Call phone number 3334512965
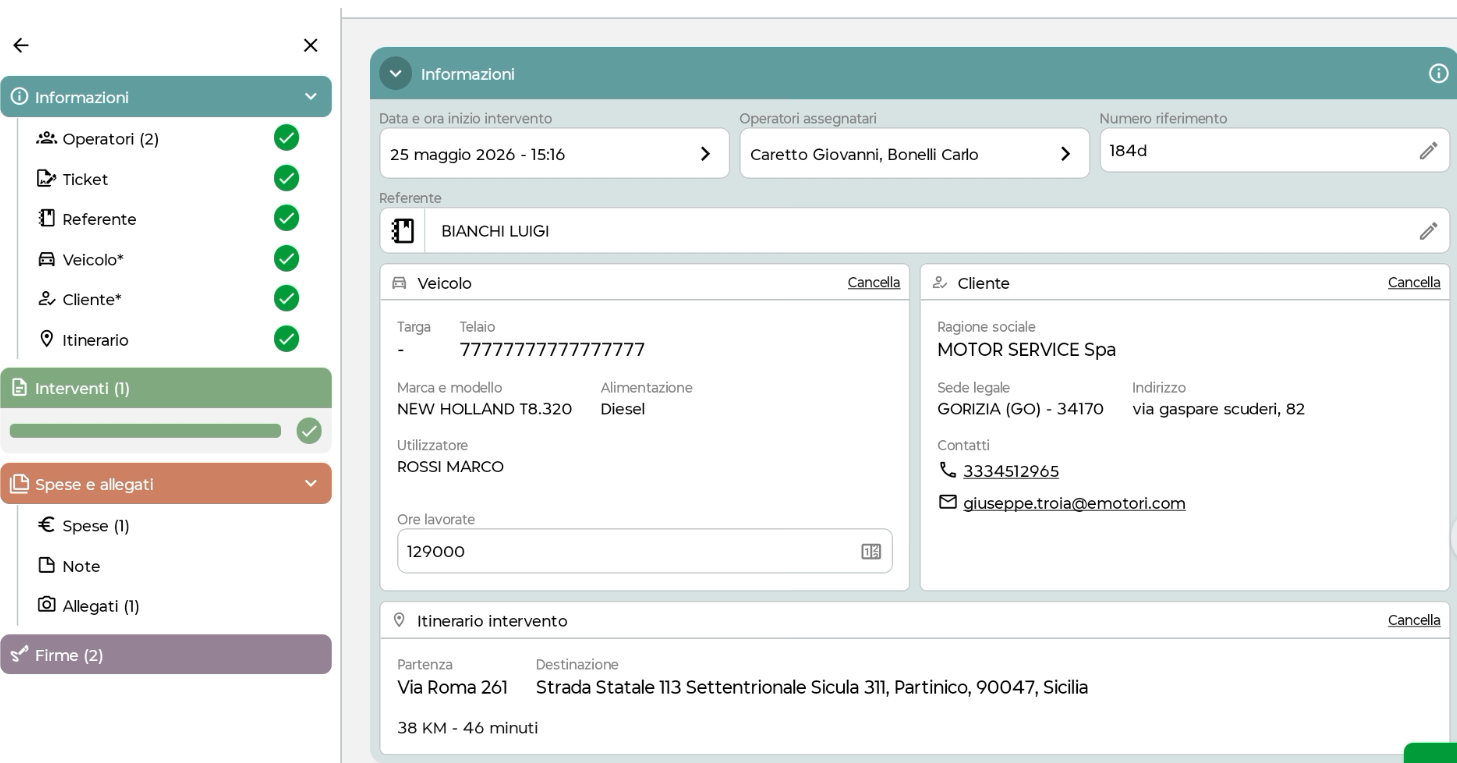 [1011, 471]
